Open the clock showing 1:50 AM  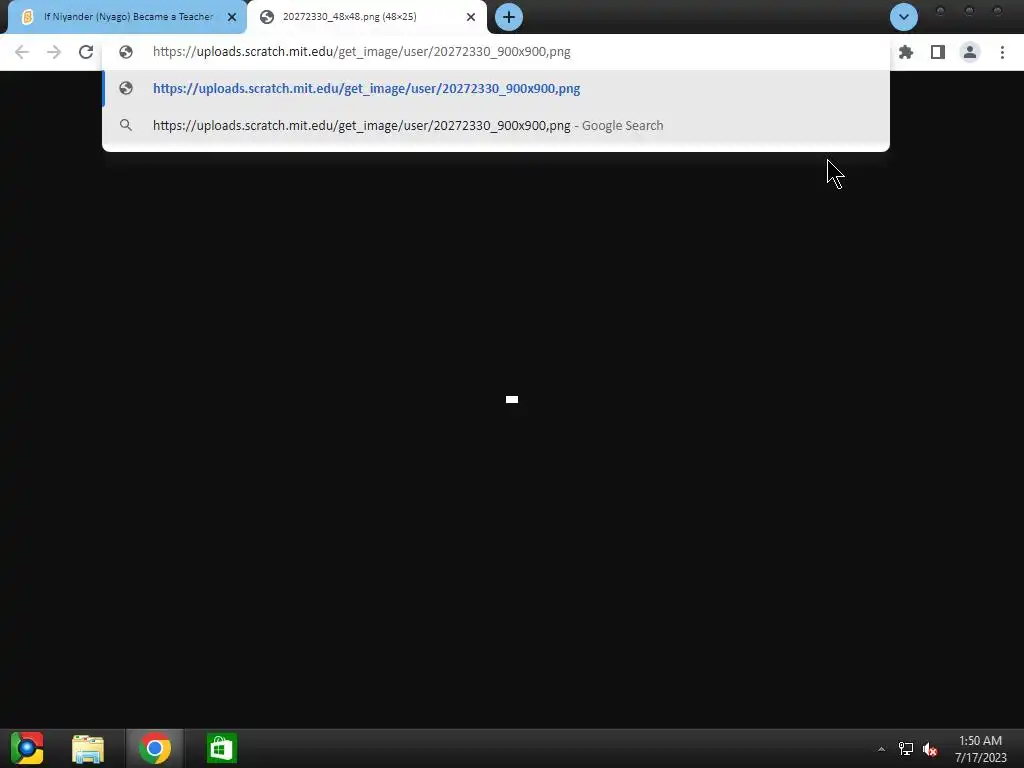click(980, 748)
